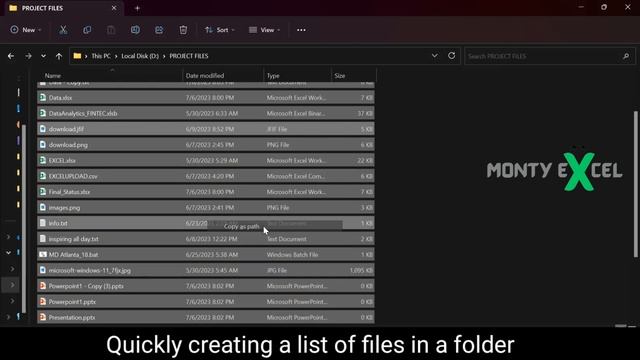
Task: Open the New item dropdown
Action: 26,30
